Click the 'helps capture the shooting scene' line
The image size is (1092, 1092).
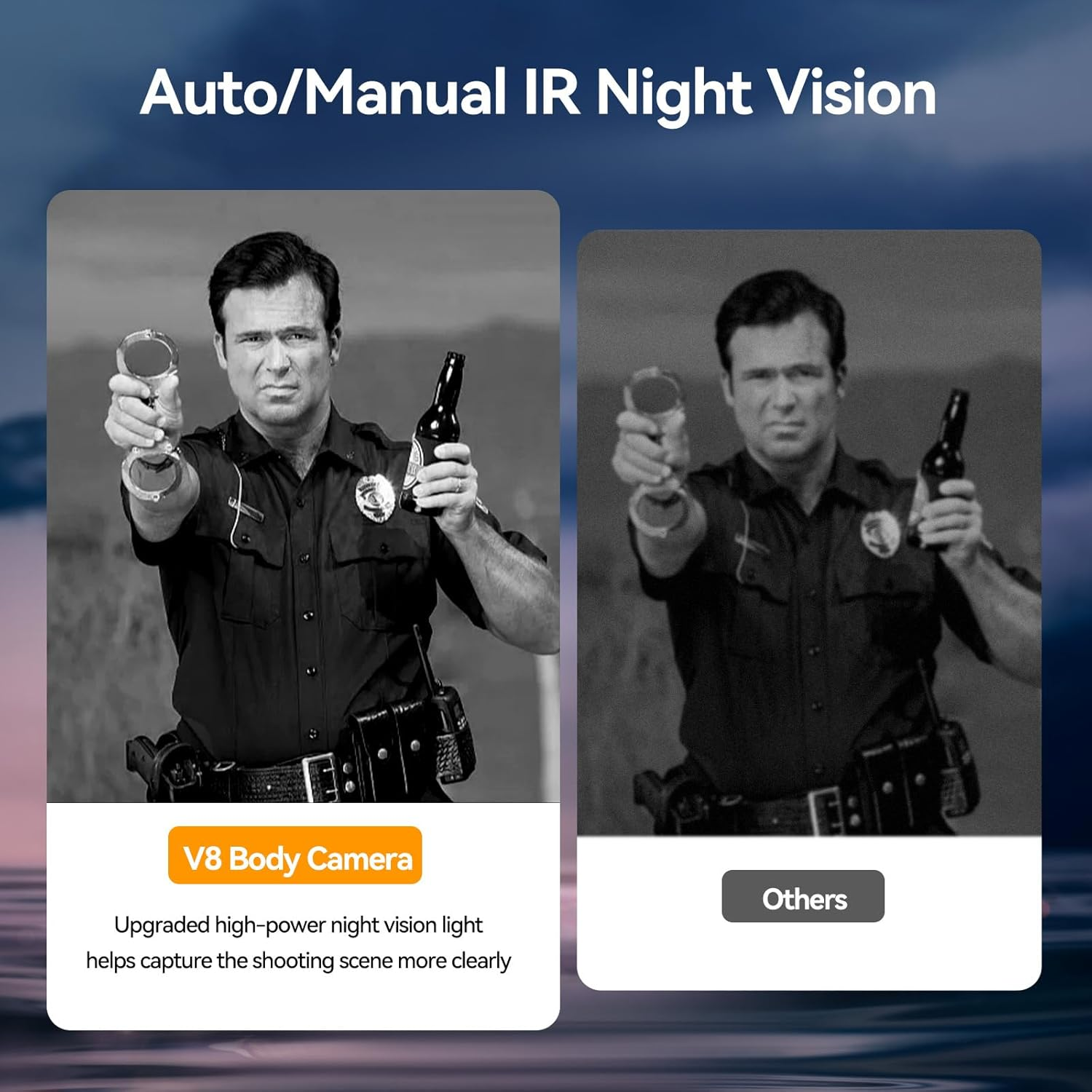[x=298, y=961]
